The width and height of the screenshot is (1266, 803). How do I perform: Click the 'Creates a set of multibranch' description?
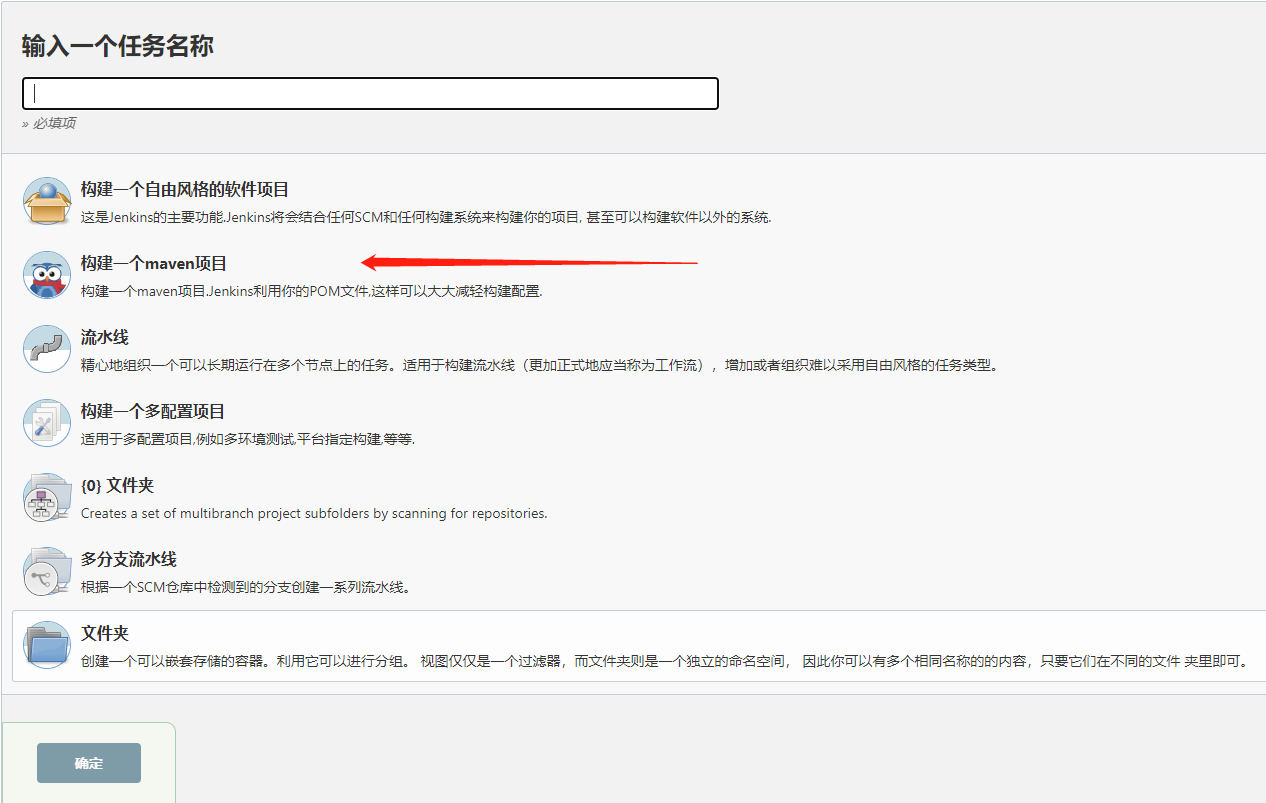[314, 513]
